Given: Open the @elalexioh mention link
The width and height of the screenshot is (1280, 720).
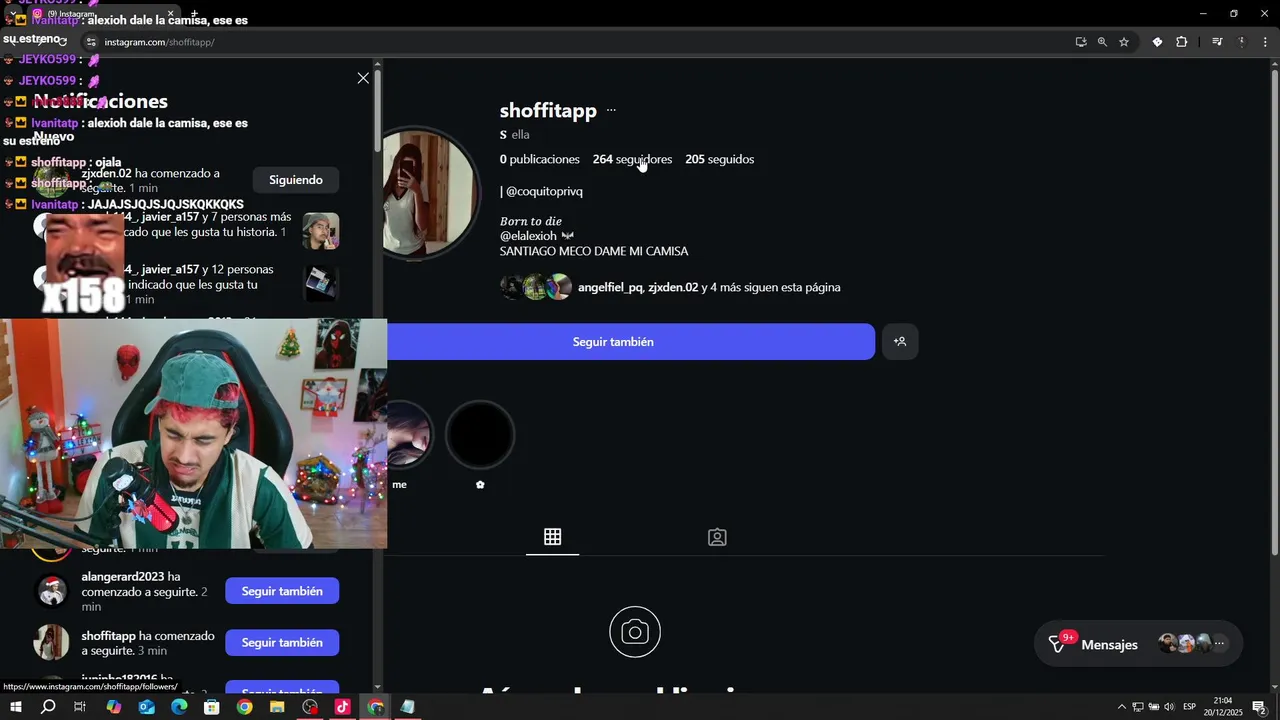Looking at the screenshot, I should pyautogui.click(x=528, y=236).
